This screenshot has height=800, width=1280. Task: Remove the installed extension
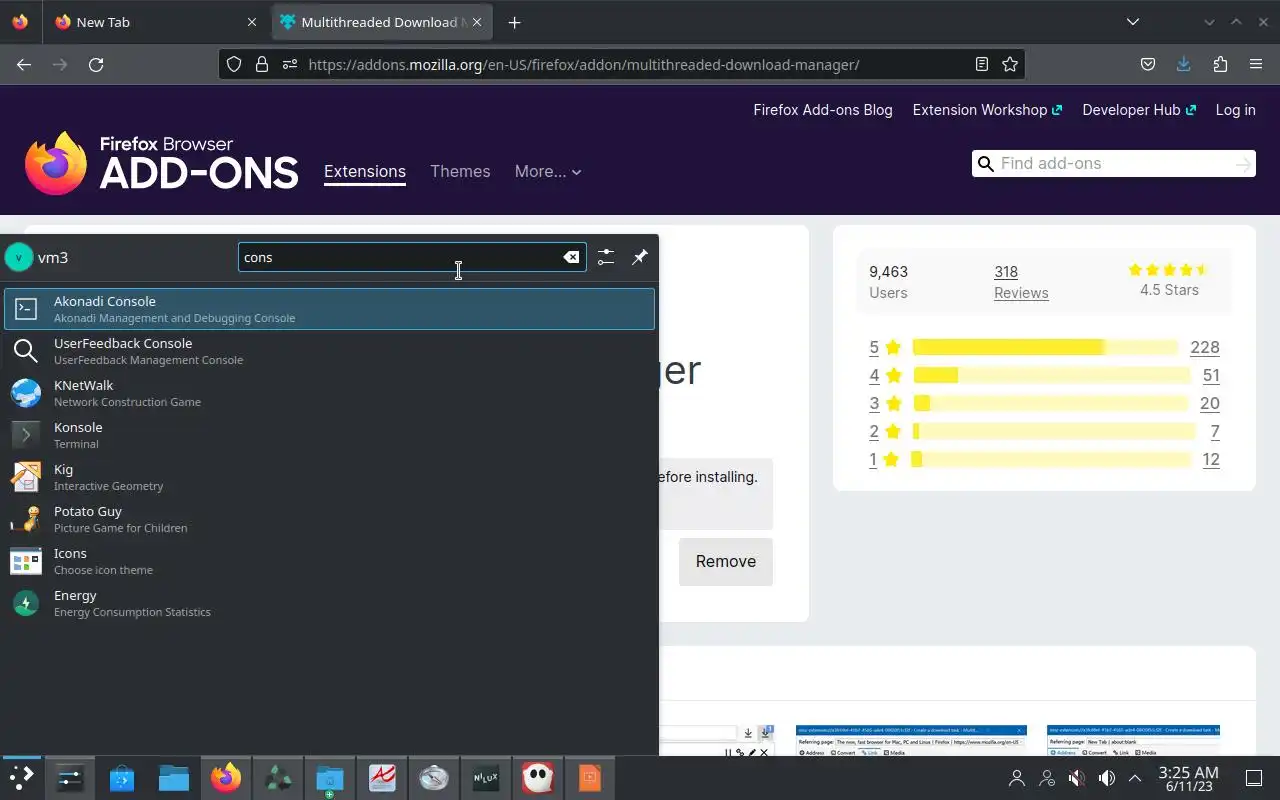(x=726, y=561)
